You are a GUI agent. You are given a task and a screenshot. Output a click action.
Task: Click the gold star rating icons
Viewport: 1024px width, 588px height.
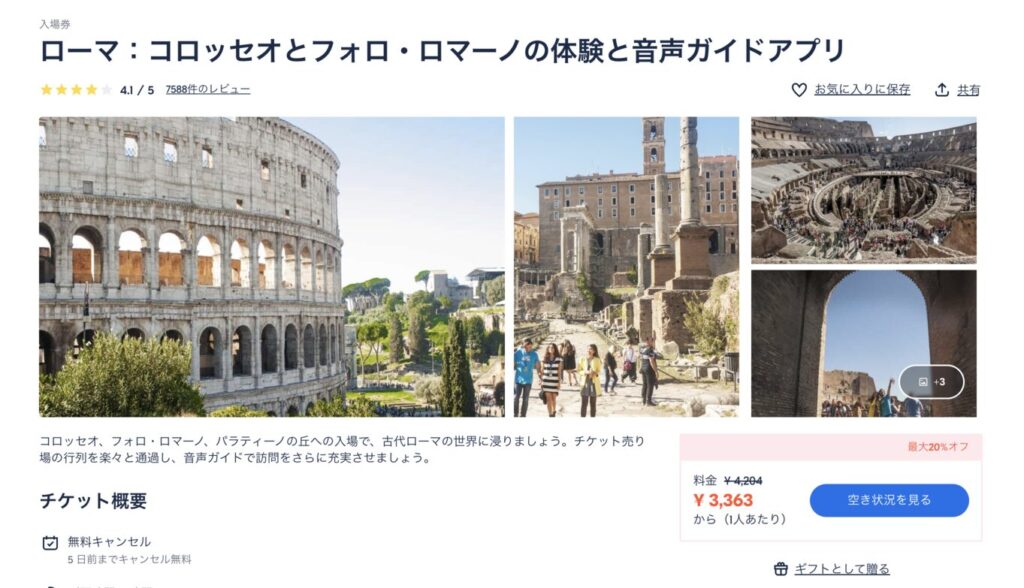[x=76, y=90]
